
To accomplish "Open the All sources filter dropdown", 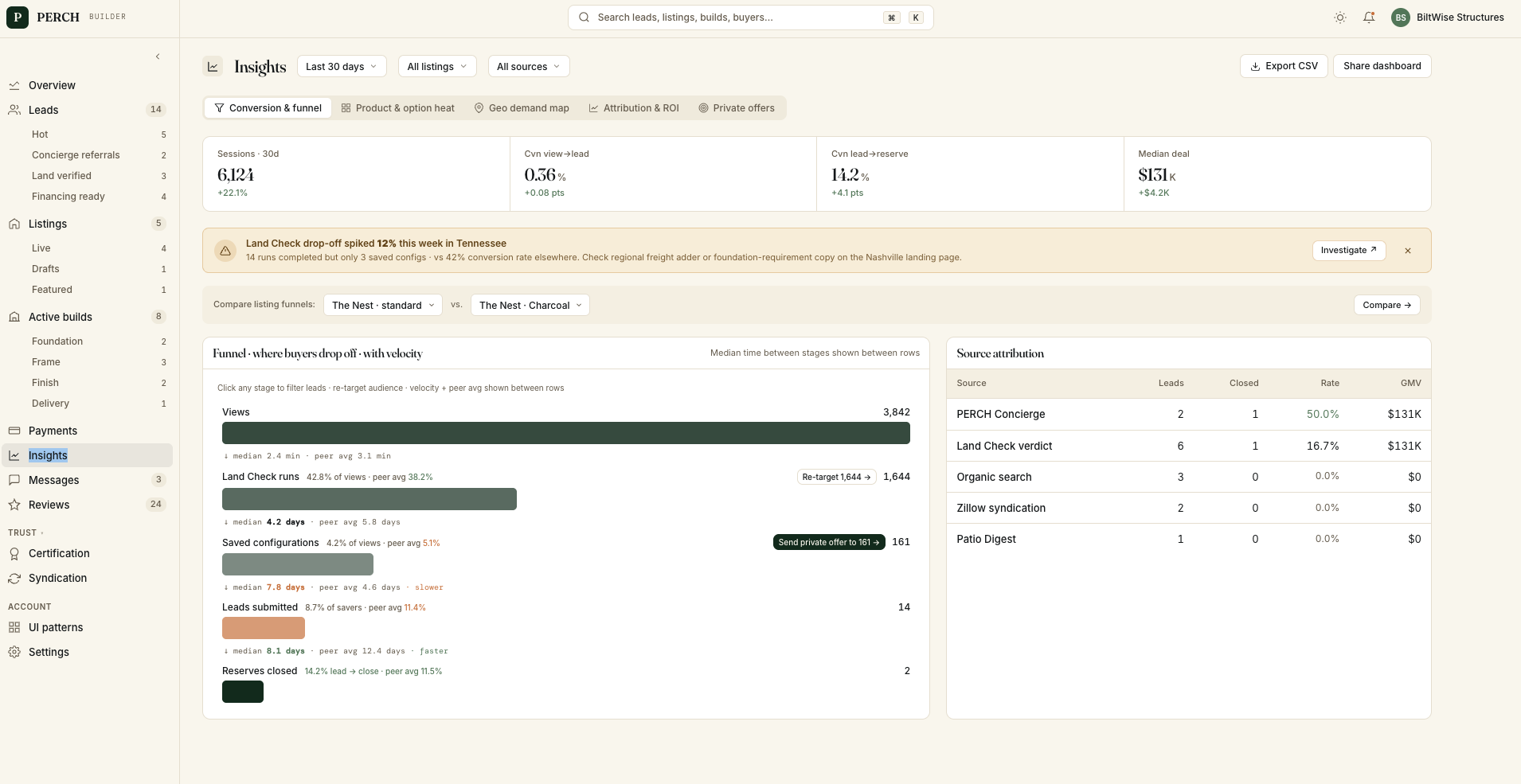I will 529,66.
